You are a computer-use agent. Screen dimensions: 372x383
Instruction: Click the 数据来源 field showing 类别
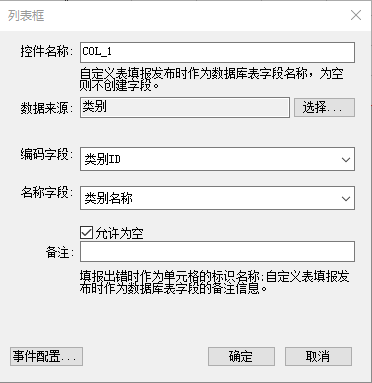(x=185, y=107)
